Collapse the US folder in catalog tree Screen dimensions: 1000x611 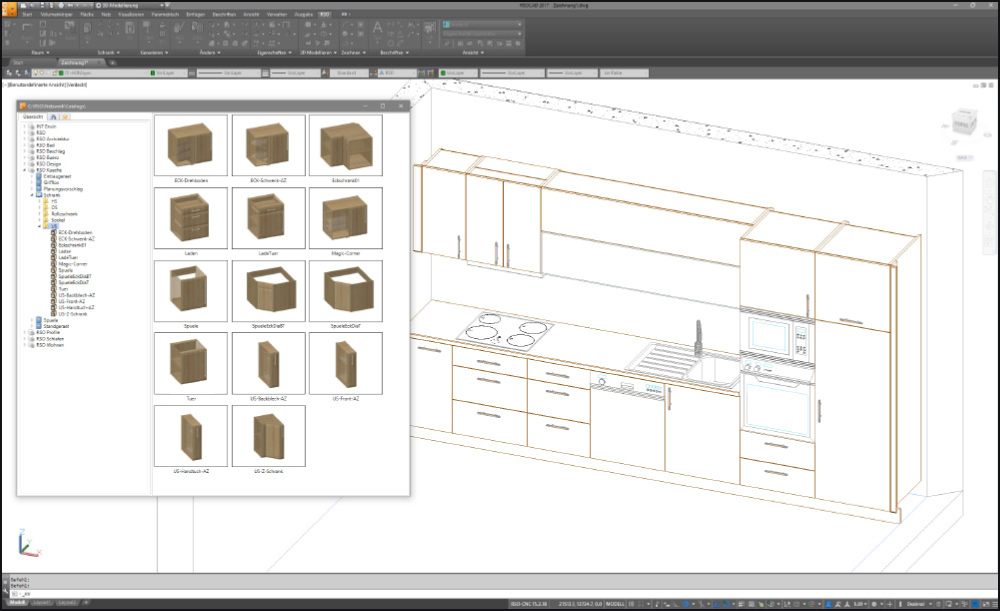(x=40, y=227)
